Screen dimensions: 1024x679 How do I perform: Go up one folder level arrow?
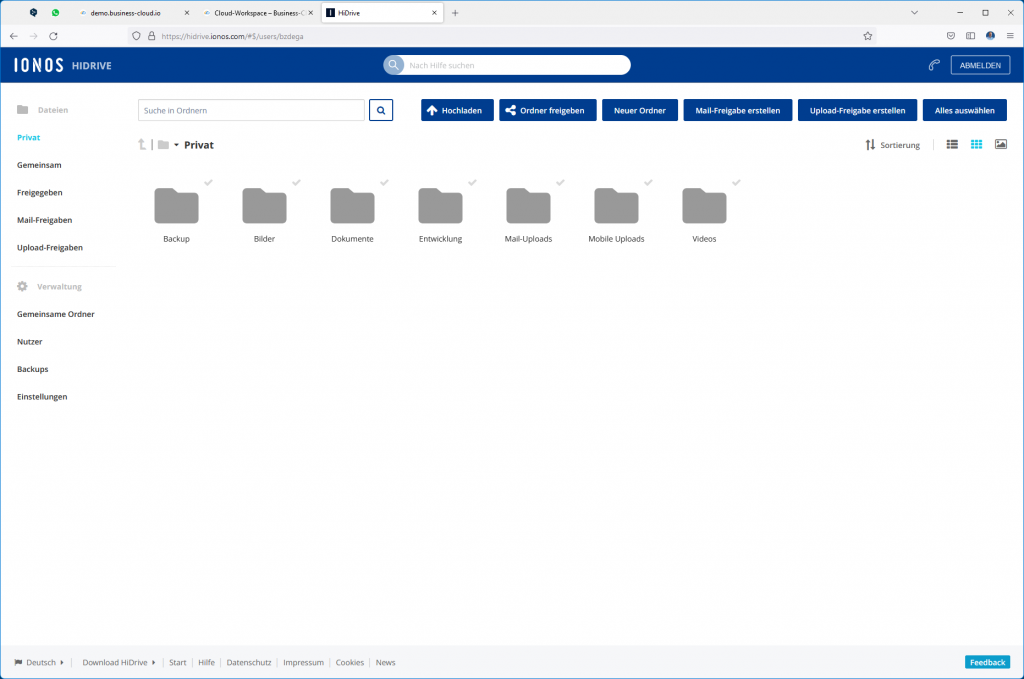coord(142,145)
